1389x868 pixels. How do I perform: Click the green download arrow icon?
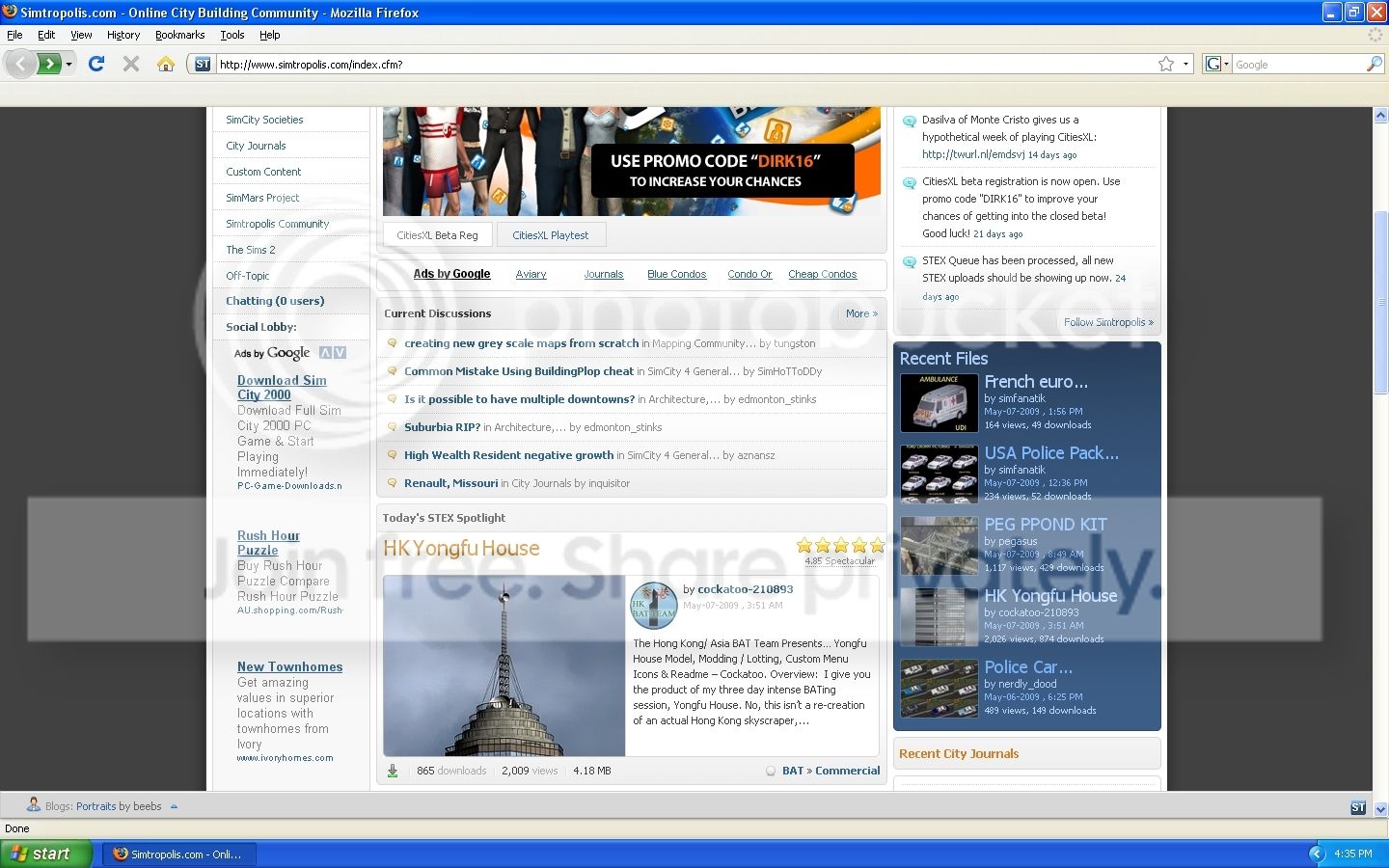pos(393,771)
